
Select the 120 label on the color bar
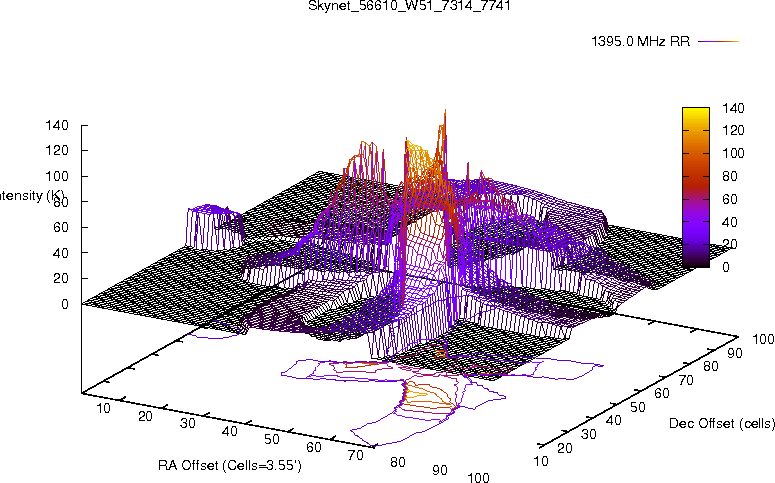tap(733, 131)
